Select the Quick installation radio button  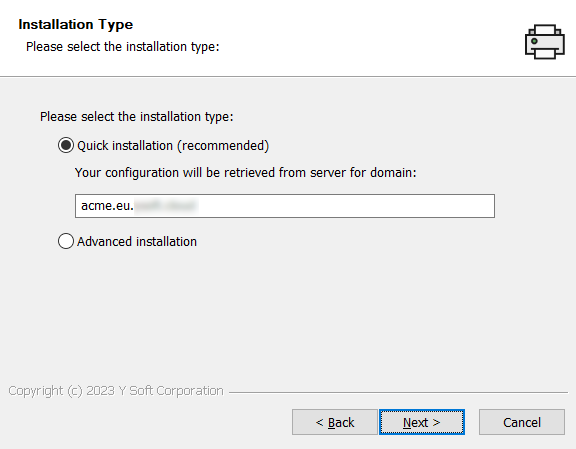[x=66, y=146]
